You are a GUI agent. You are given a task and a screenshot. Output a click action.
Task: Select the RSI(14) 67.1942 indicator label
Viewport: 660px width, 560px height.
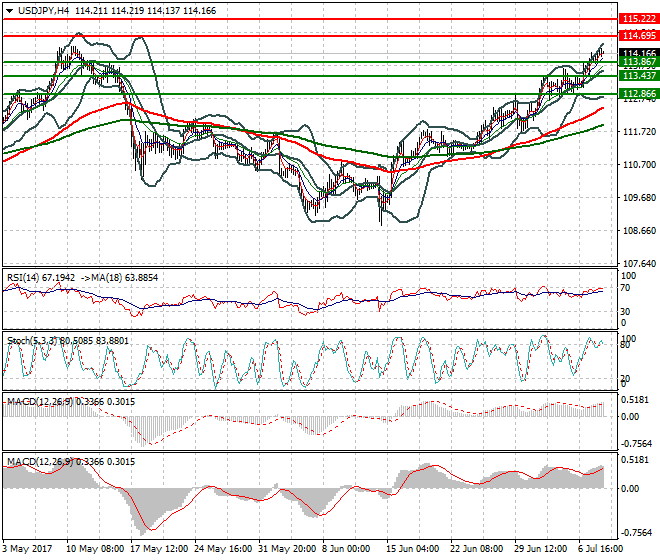coord(41,278)
